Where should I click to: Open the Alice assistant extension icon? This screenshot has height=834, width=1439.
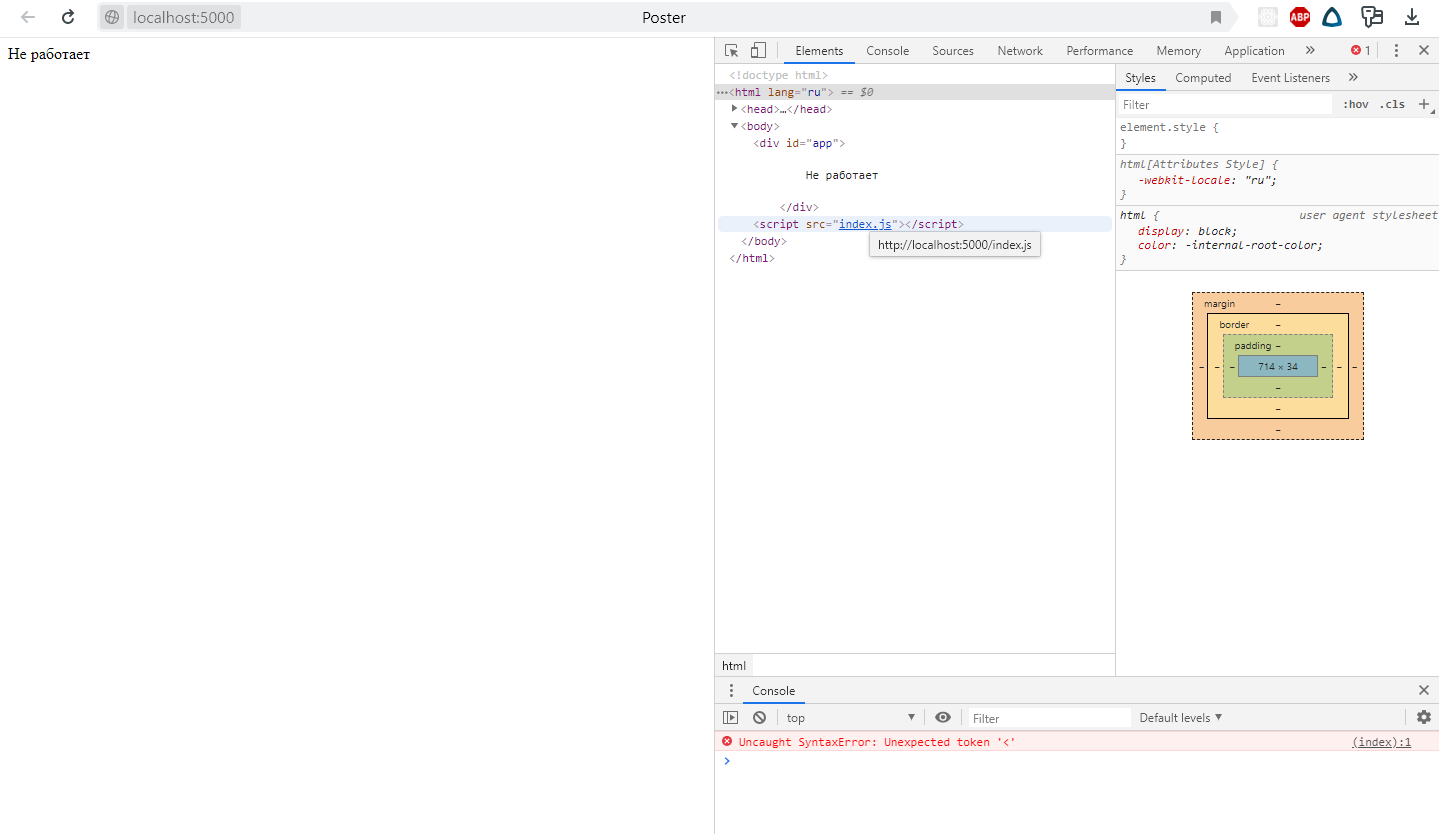tap(1331, 17)
